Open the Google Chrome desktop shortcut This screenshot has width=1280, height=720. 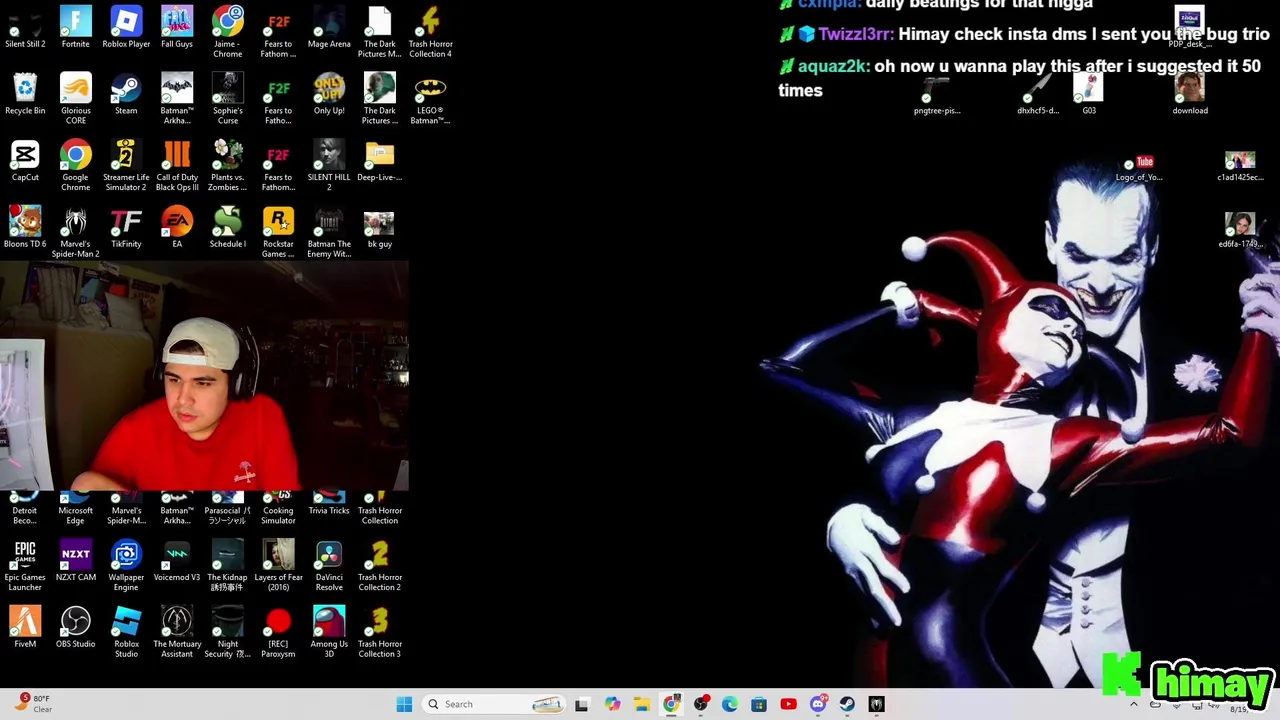click(x=75, y=167)
